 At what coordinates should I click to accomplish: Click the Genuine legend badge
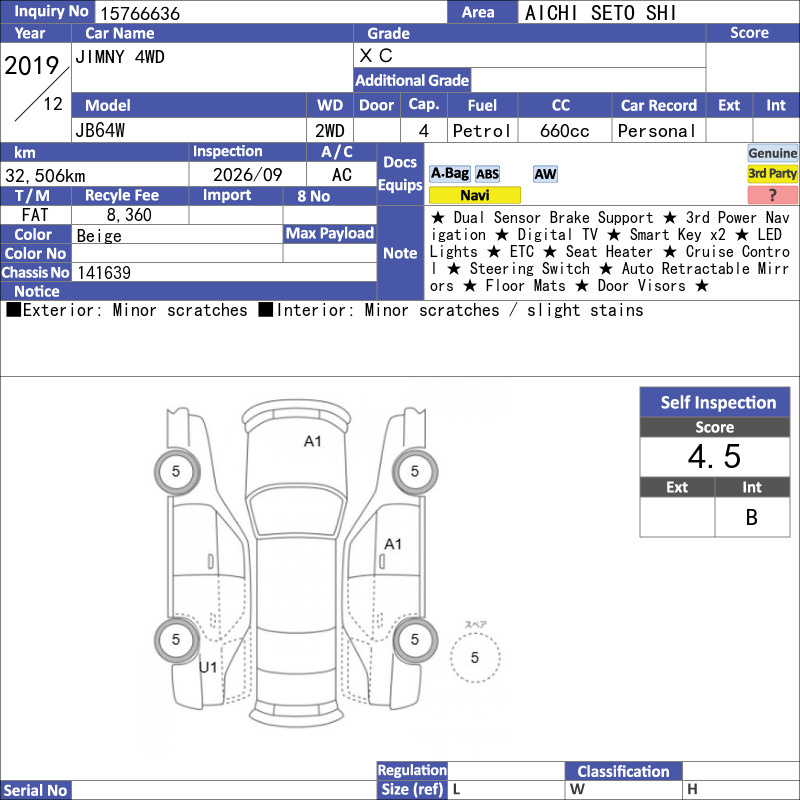[x=772, y=153]
